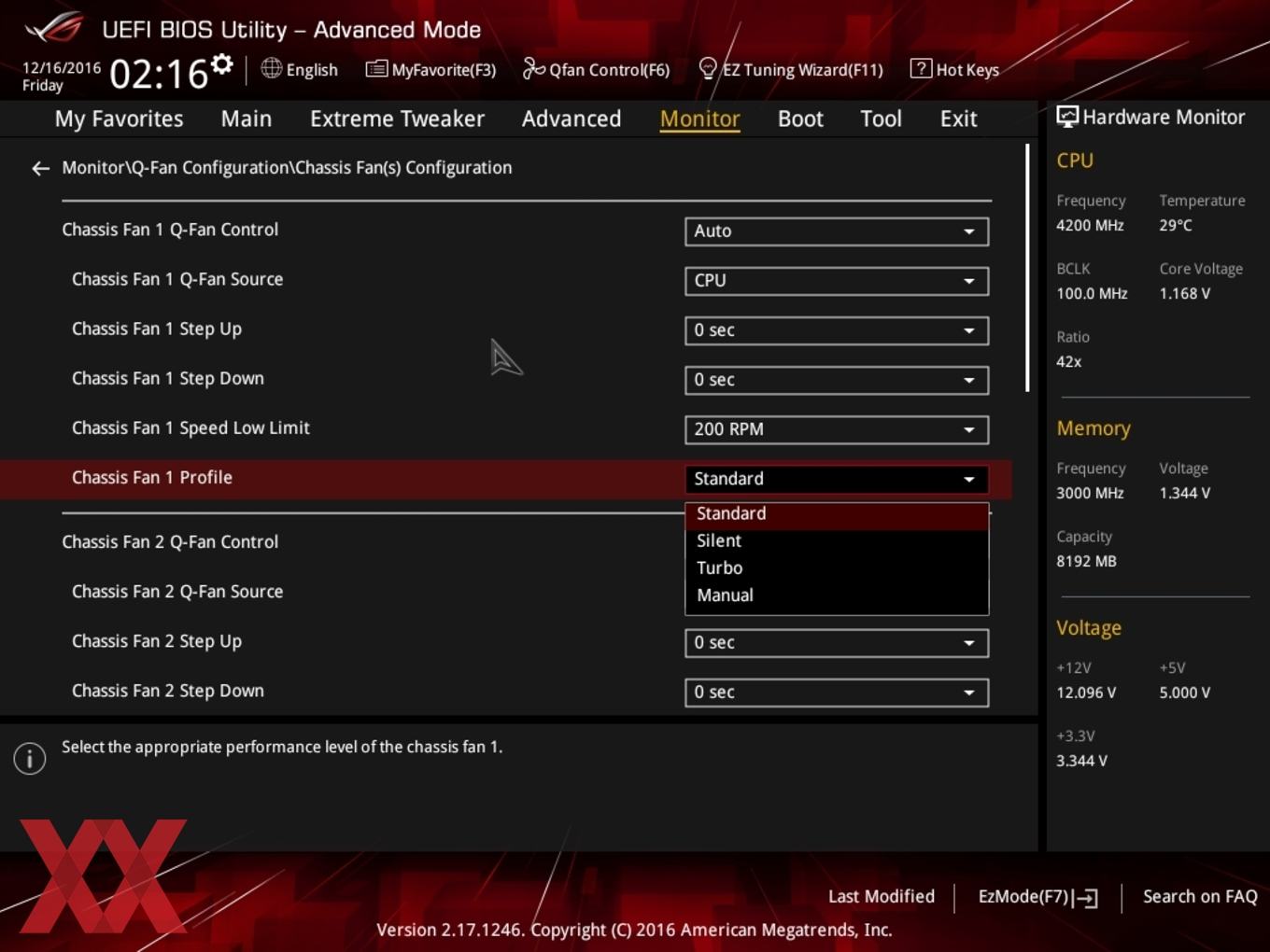Open the Extreme Tweaker tab

[397, 119]
